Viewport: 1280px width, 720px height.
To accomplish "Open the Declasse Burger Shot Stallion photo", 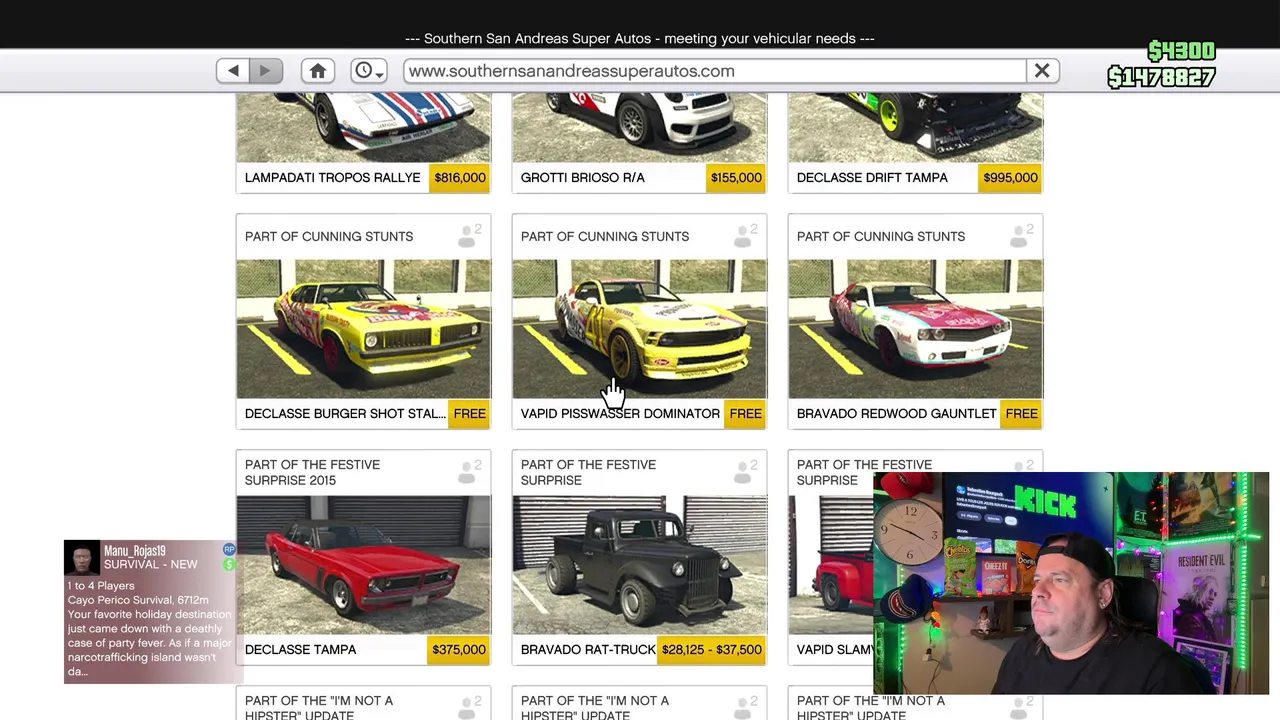I will click(364, 329).
